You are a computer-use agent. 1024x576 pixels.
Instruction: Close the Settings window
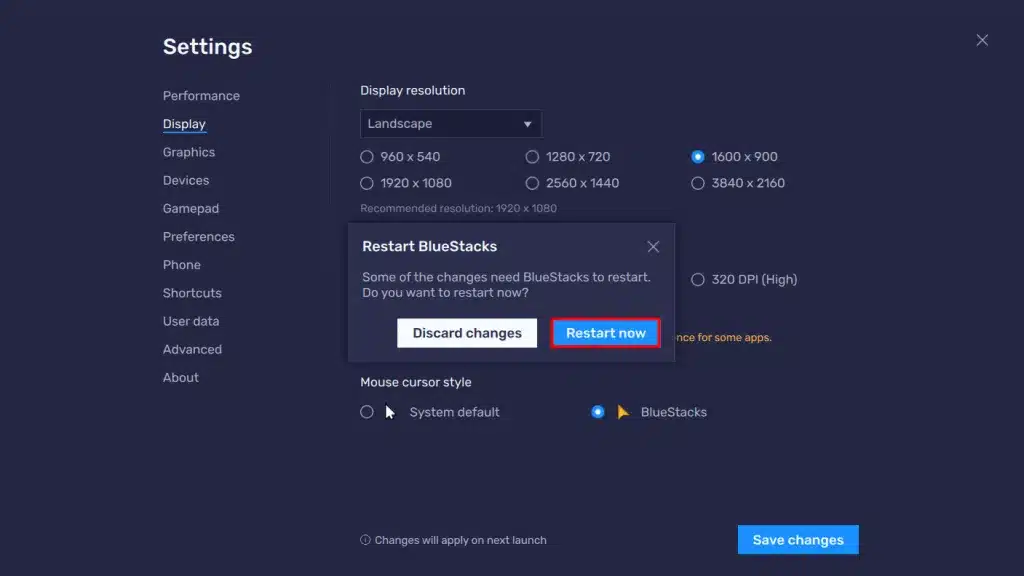(x=982, y=40)
